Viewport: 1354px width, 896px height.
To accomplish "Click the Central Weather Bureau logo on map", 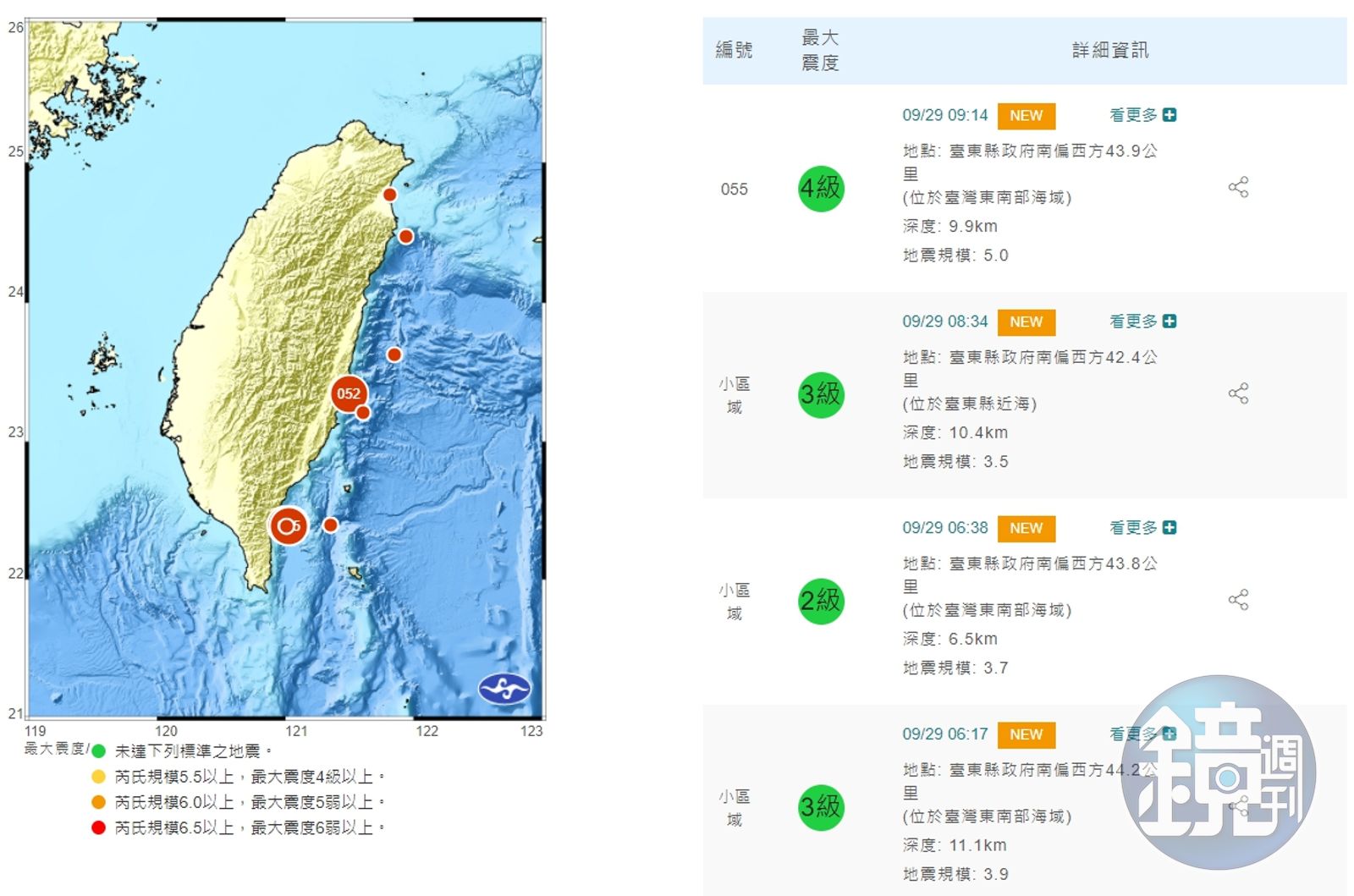I will 504,689.
